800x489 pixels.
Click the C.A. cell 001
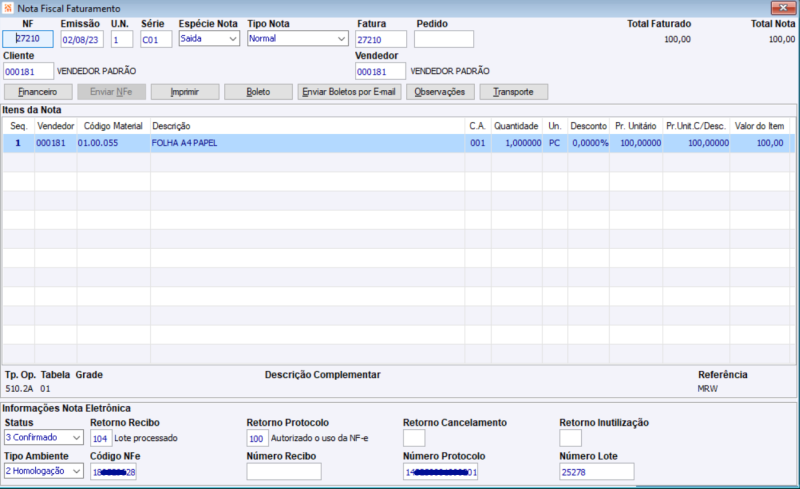pyautogui.click(x=478, y=143)
